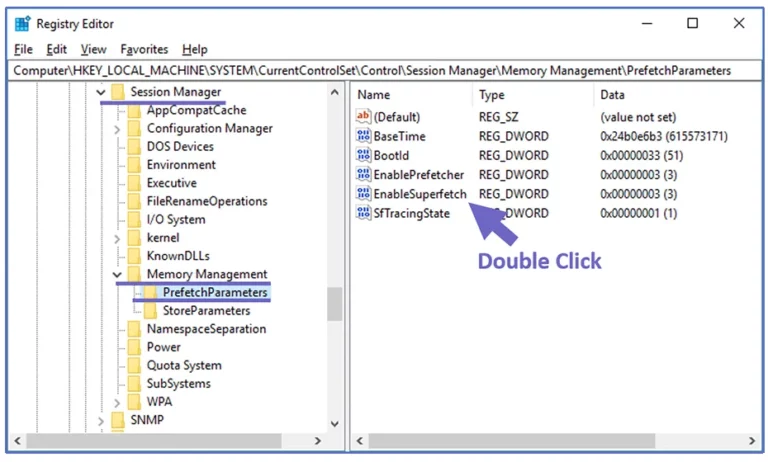This screenshot has height=462, width=768.
Task: Click the Executive folder icon
Action: pos(134,183)
